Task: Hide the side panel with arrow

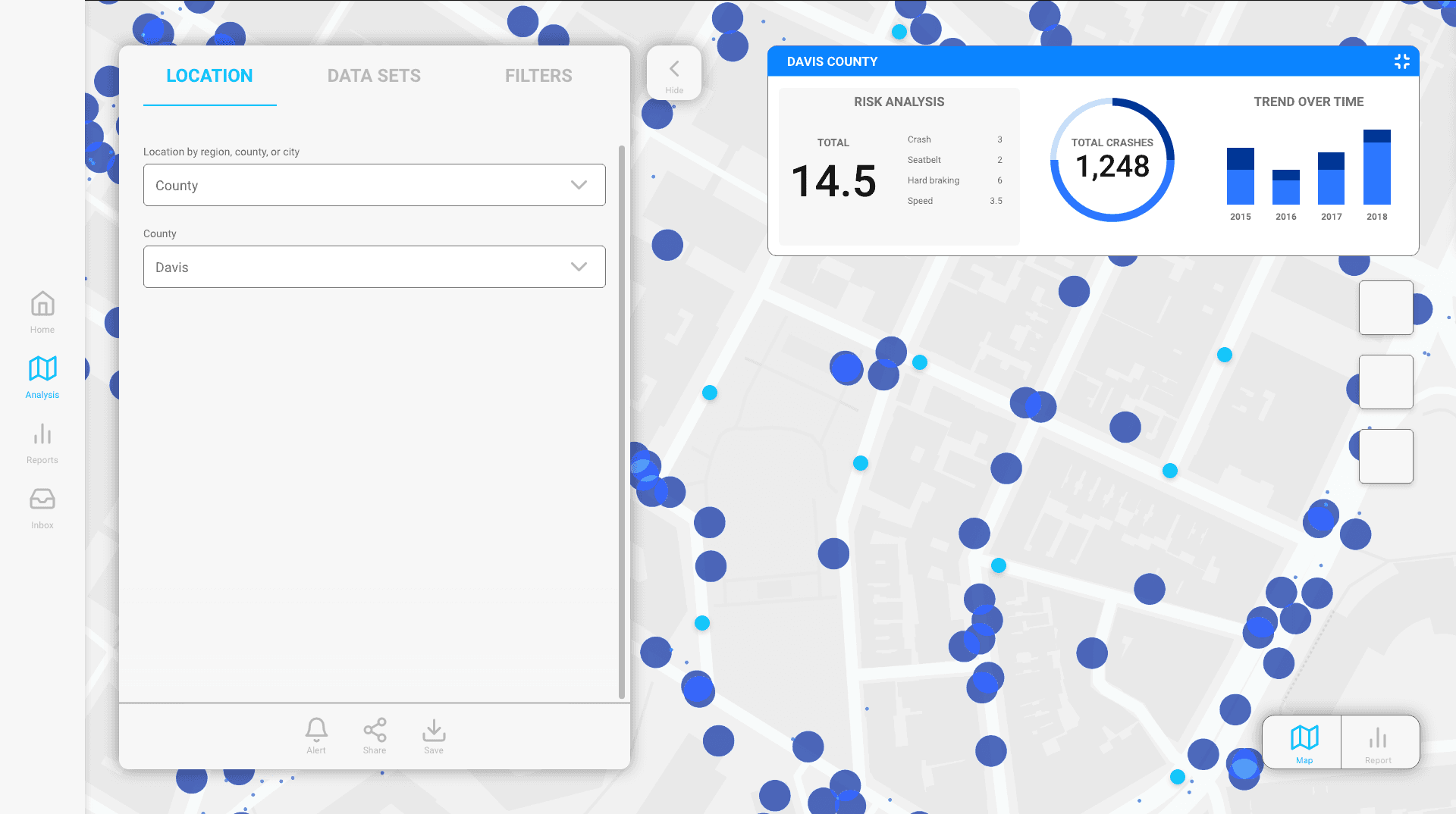Action: coord(674,73)
